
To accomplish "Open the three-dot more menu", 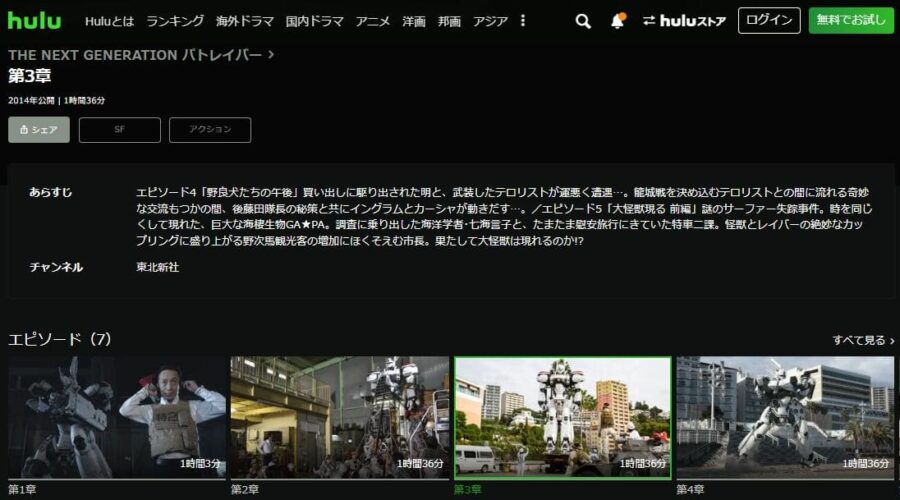I will click(x=522, y=21).
